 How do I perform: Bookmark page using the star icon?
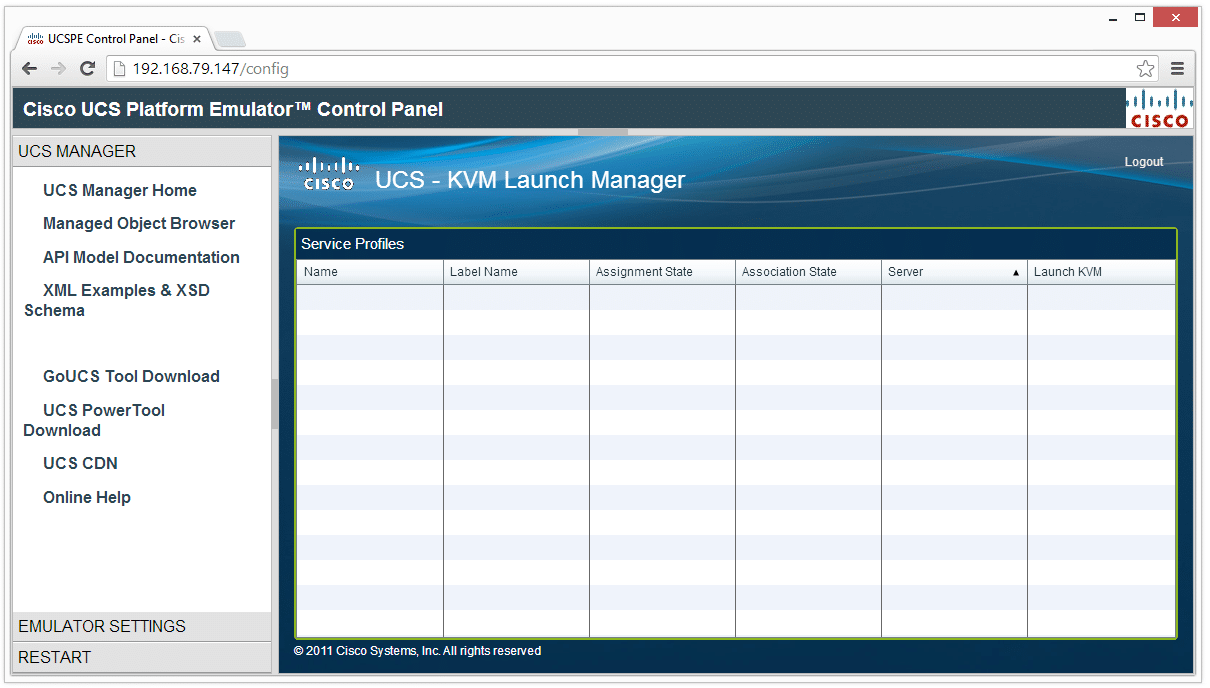(x=1145, y=69)
